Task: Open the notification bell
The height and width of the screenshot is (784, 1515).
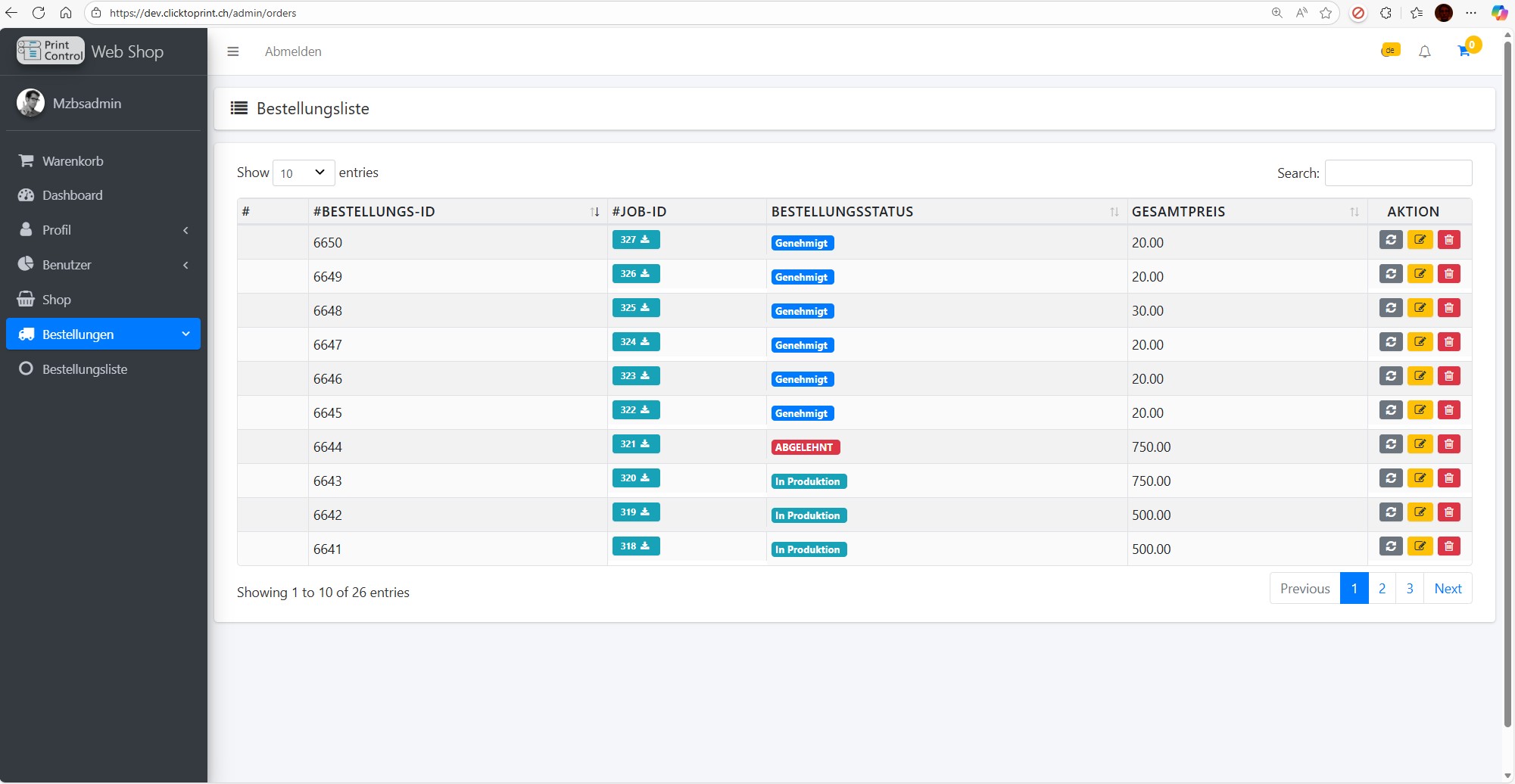Action: [1424, 51]
